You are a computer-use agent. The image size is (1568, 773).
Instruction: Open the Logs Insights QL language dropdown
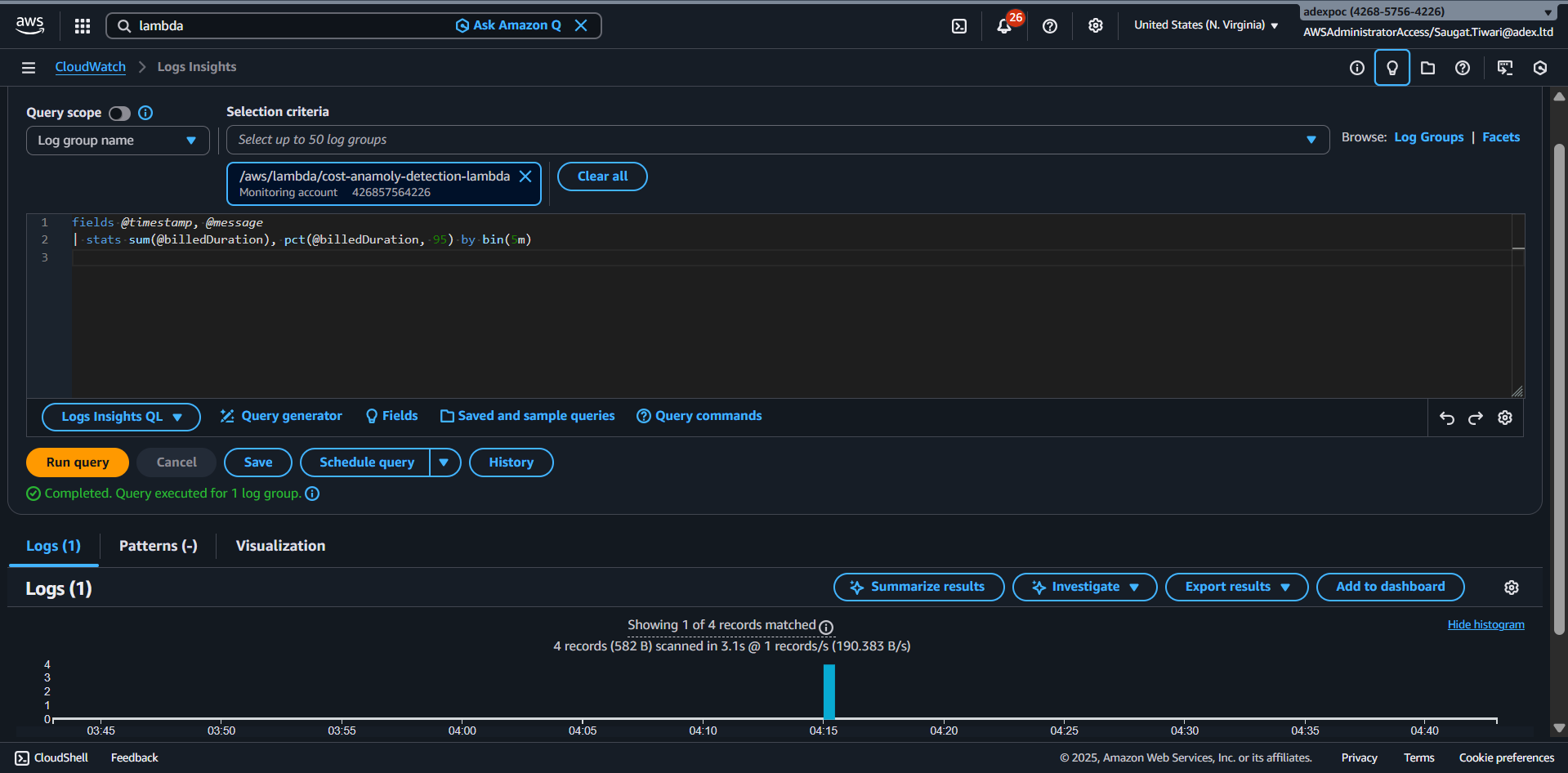(x=121, y=417)
